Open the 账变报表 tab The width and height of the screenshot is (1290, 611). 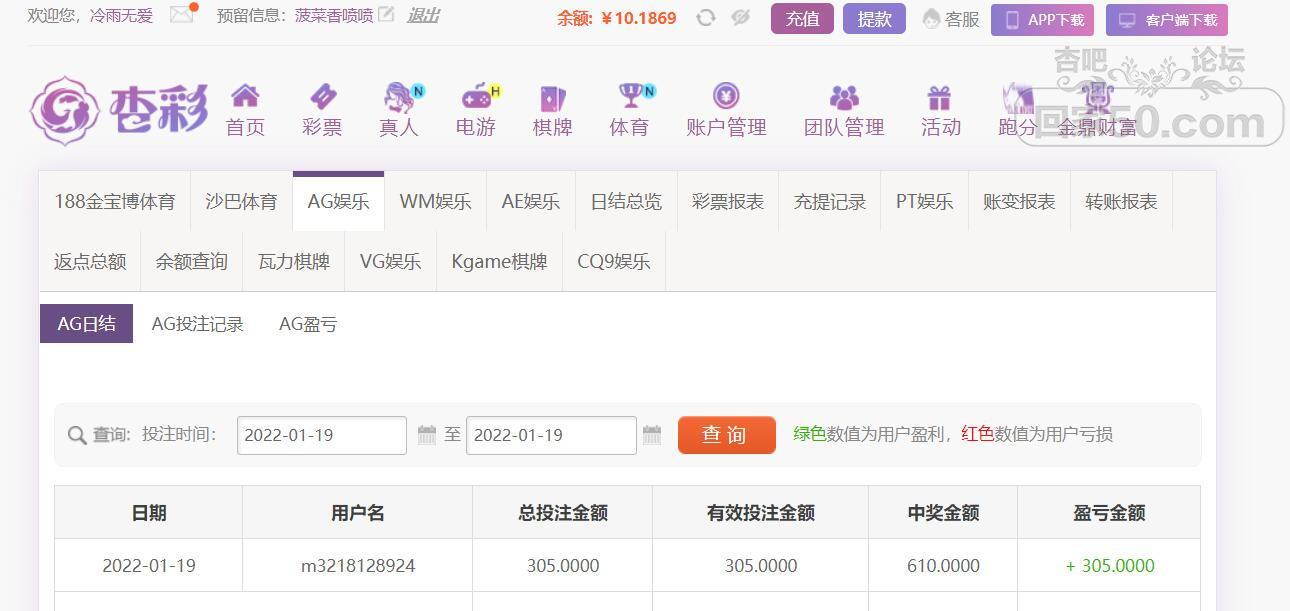tap(1019, 201)
